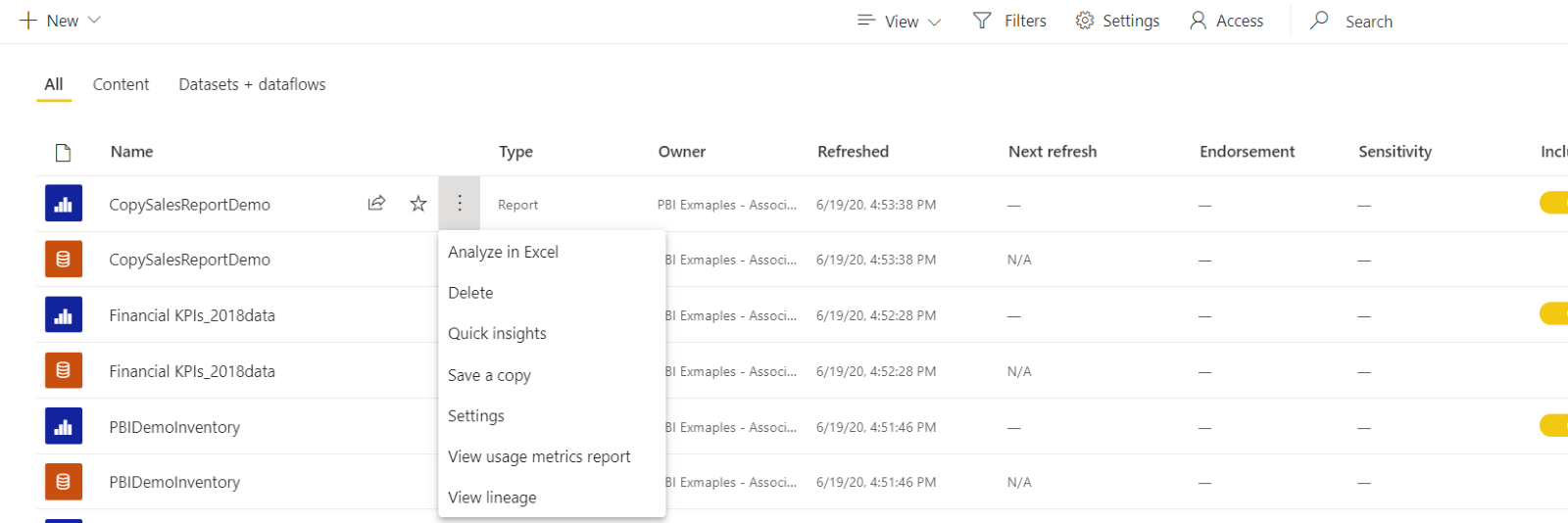Favorite CopySalesReportDemo with the star icon
The image size is (1568, 523).
(418, 204)
